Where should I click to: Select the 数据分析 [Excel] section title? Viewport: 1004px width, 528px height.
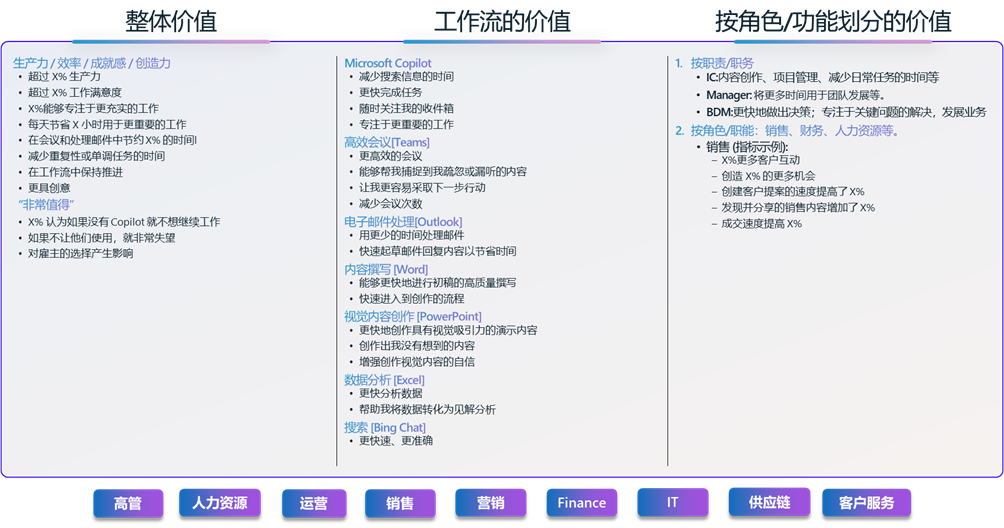click(384, 380)
